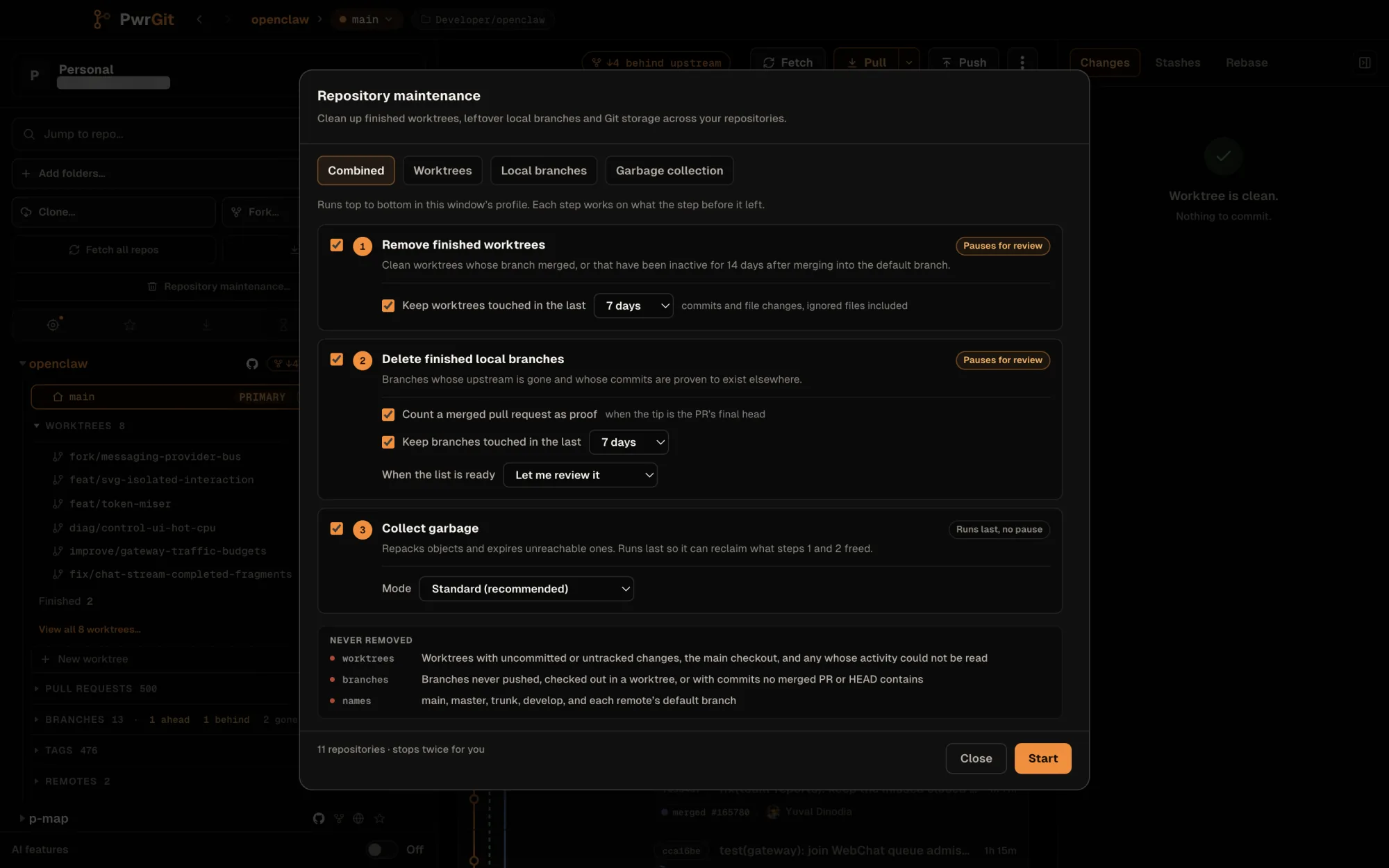Click the globe icon on the p-map row
Image resolution: width=1389 pixels, height=868 pixels.
pyautogui.click(x=358, y=819)
